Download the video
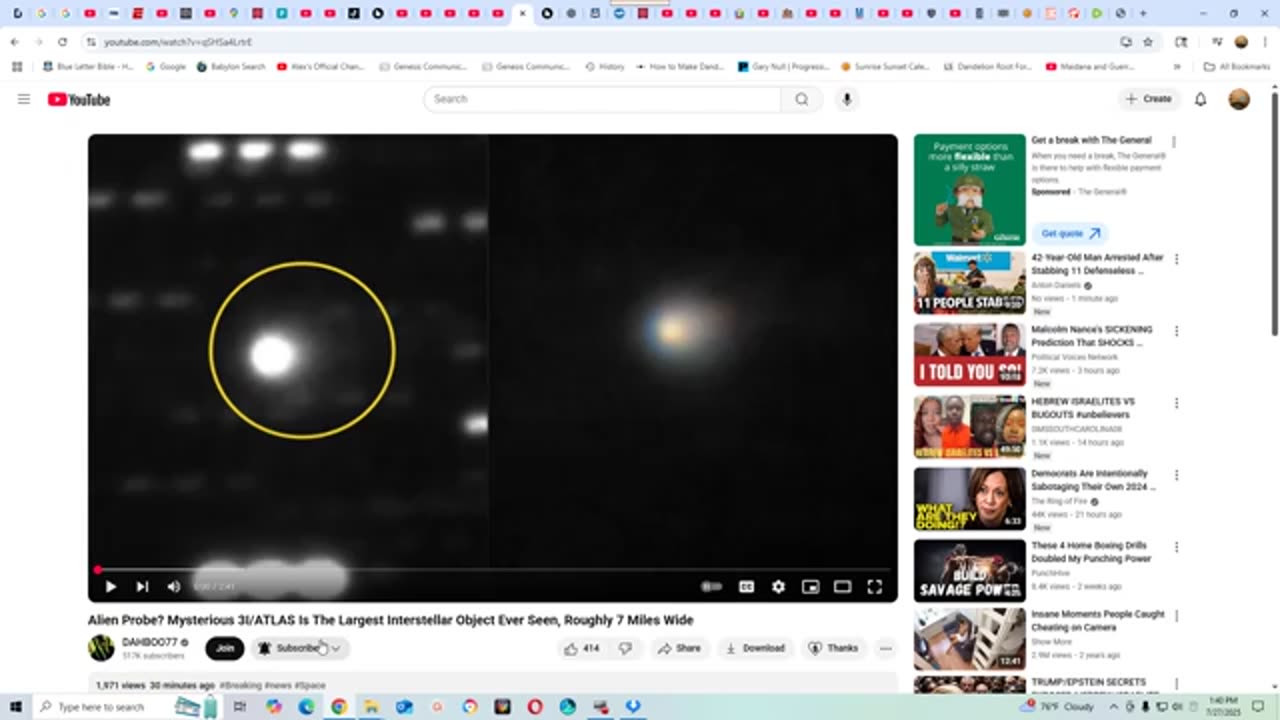The width and height of the screenshot is (1280, 720). pos(755,648)
